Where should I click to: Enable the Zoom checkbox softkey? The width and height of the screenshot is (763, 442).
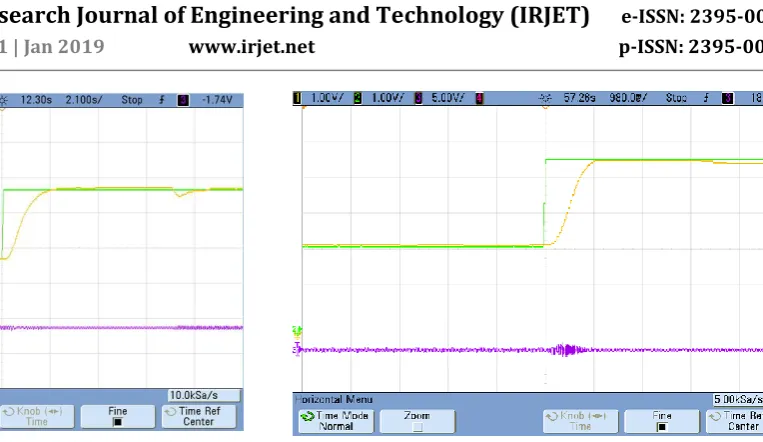(417, 421)
